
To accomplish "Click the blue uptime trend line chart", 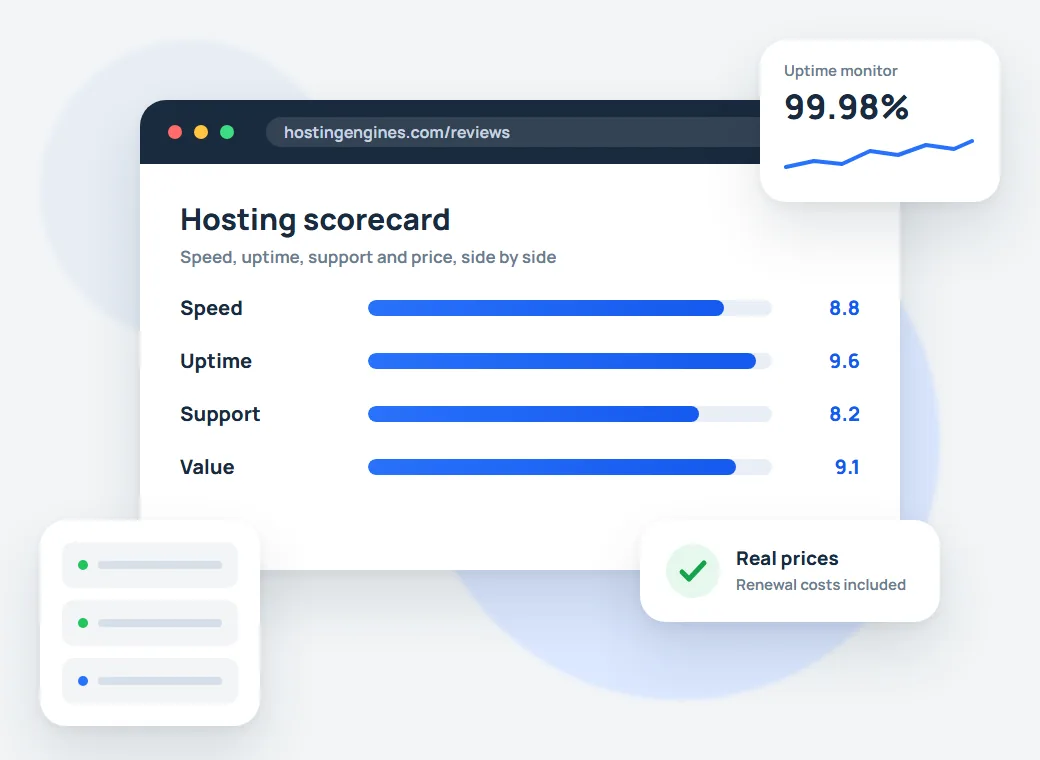I will tap(879, 154).
